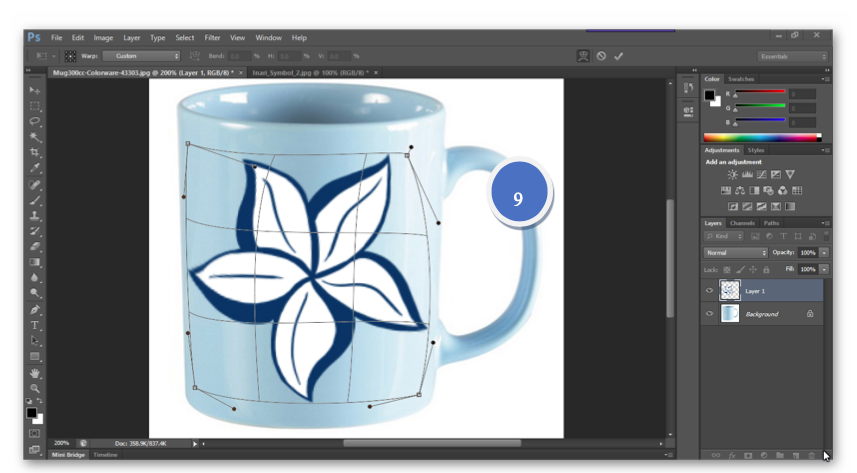Open the Warp style dropdown showing Custom
The height and width of the screenshot is (473, 857).
[x=141, y=56]
